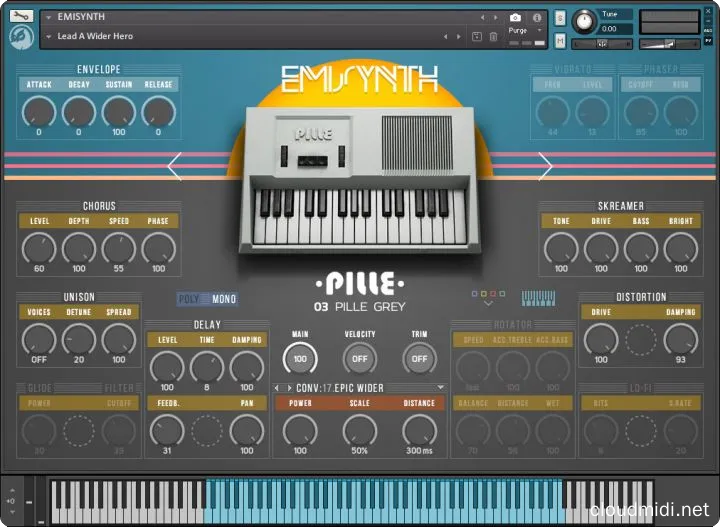Mute the instrument with the M button
720x527 pixels.
click(x=559, y=39)
